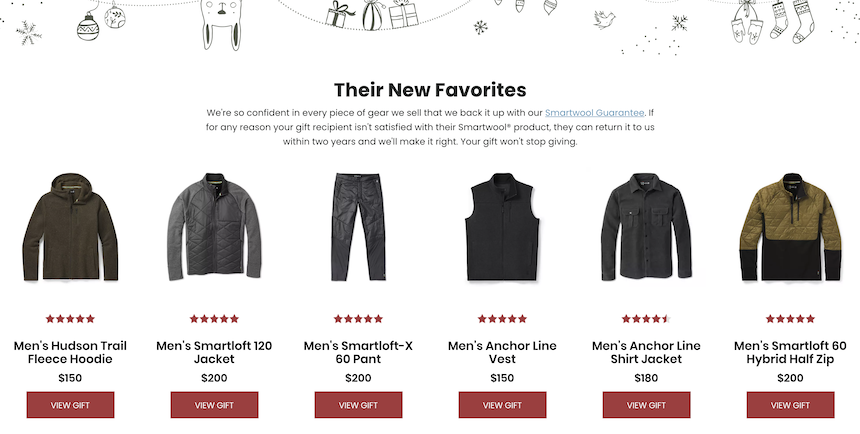Click the Men's Smartloft-X 60 Pant title

coord(358,352)
